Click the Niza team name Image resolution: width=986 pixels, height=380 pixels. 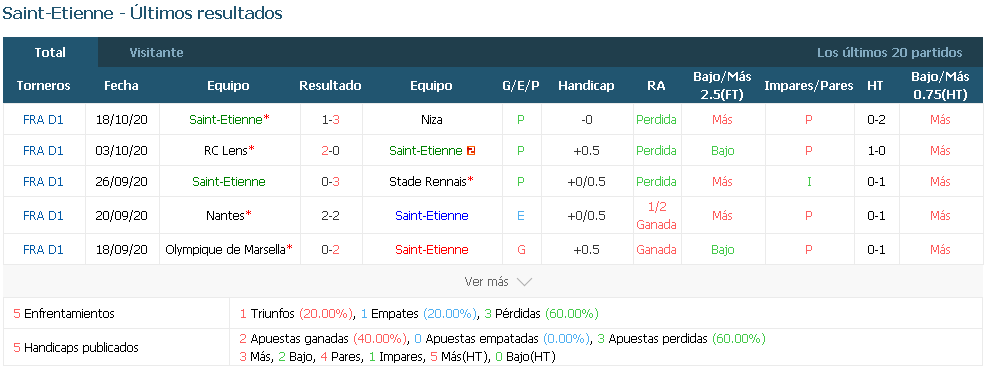pos(431,120)
